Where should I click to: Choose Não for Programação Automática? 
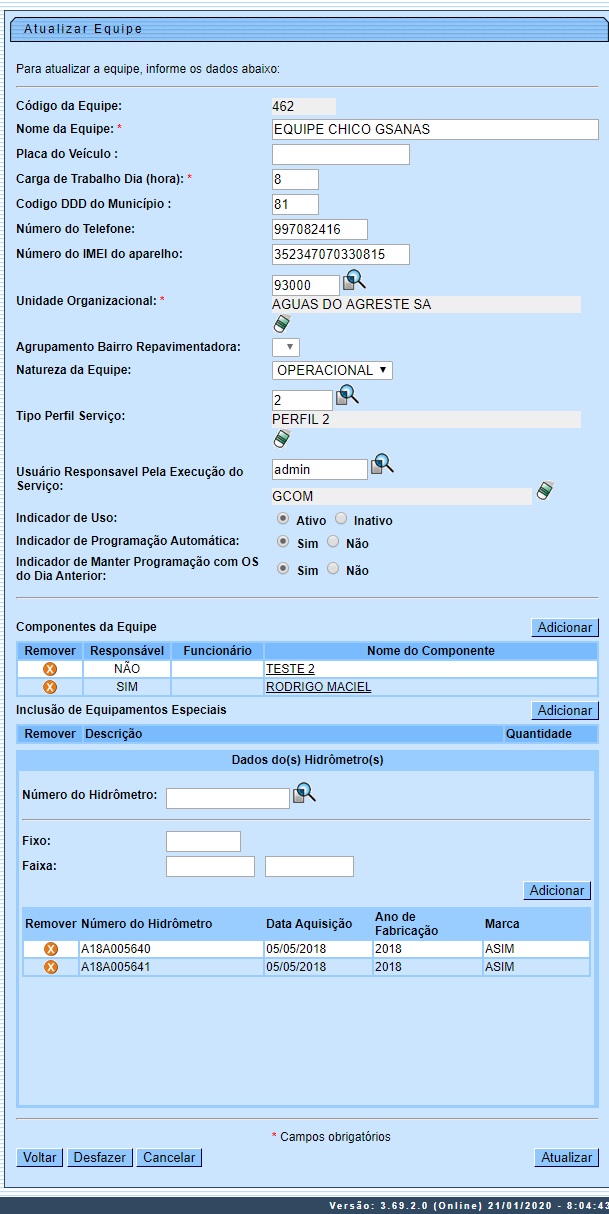(x=333, y=542)
